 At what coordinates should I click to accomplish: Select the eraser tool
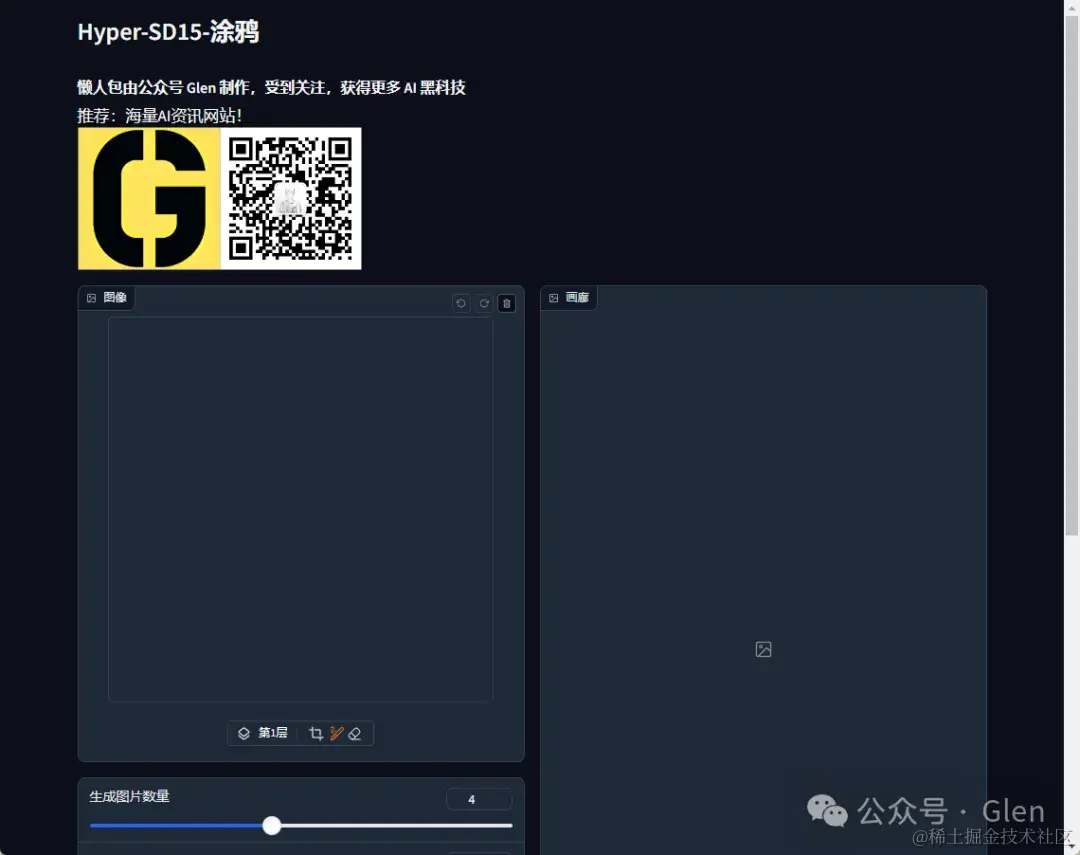point(355,734)
